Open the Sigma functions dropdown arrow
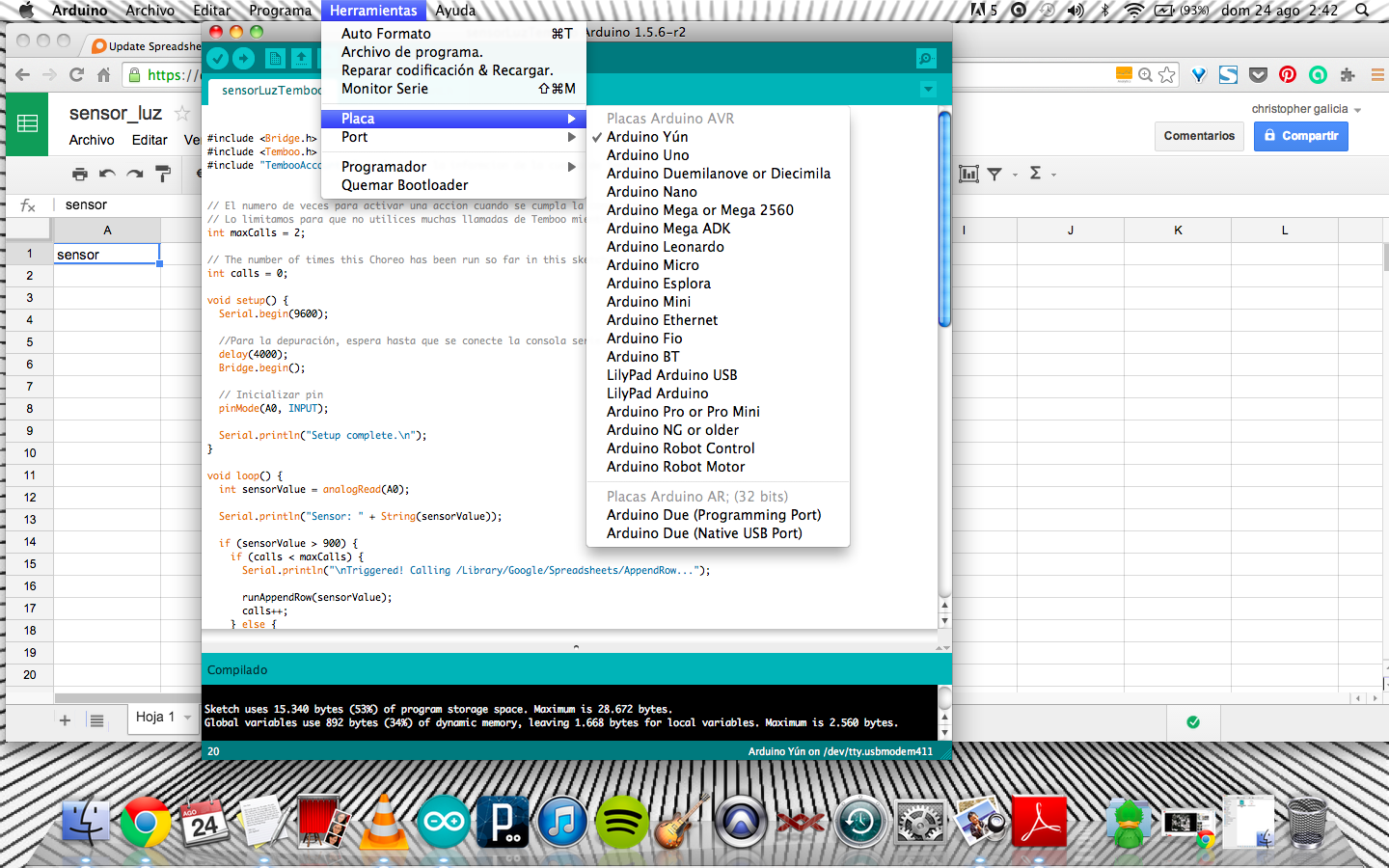Image resolution: width=1389 pixels, height=868 pixels. tap(1053, 175)
